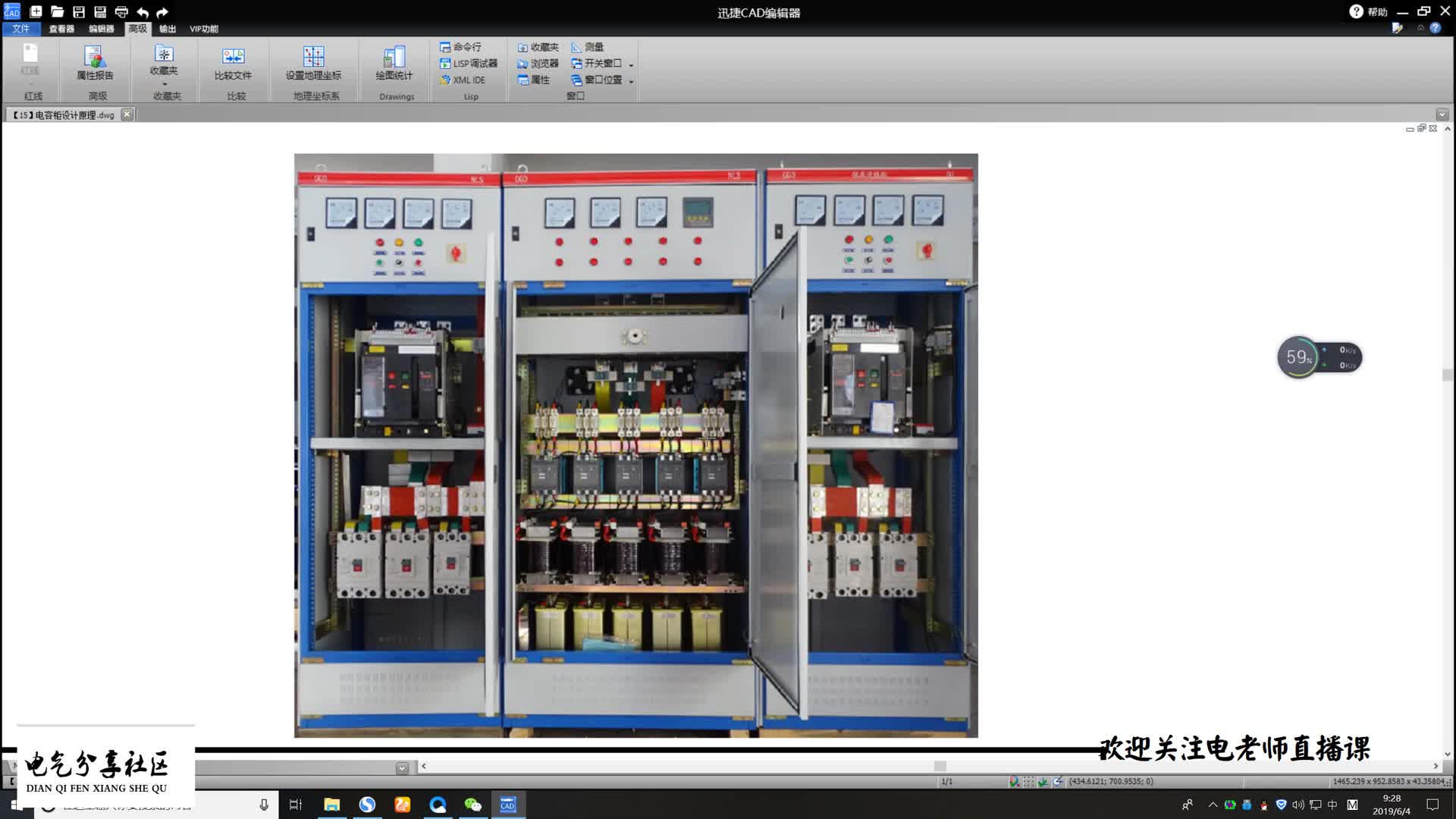Undo the last action in the title bar
The height and width of the screenshot is (819, 1456).
click(x=143, y=12)
